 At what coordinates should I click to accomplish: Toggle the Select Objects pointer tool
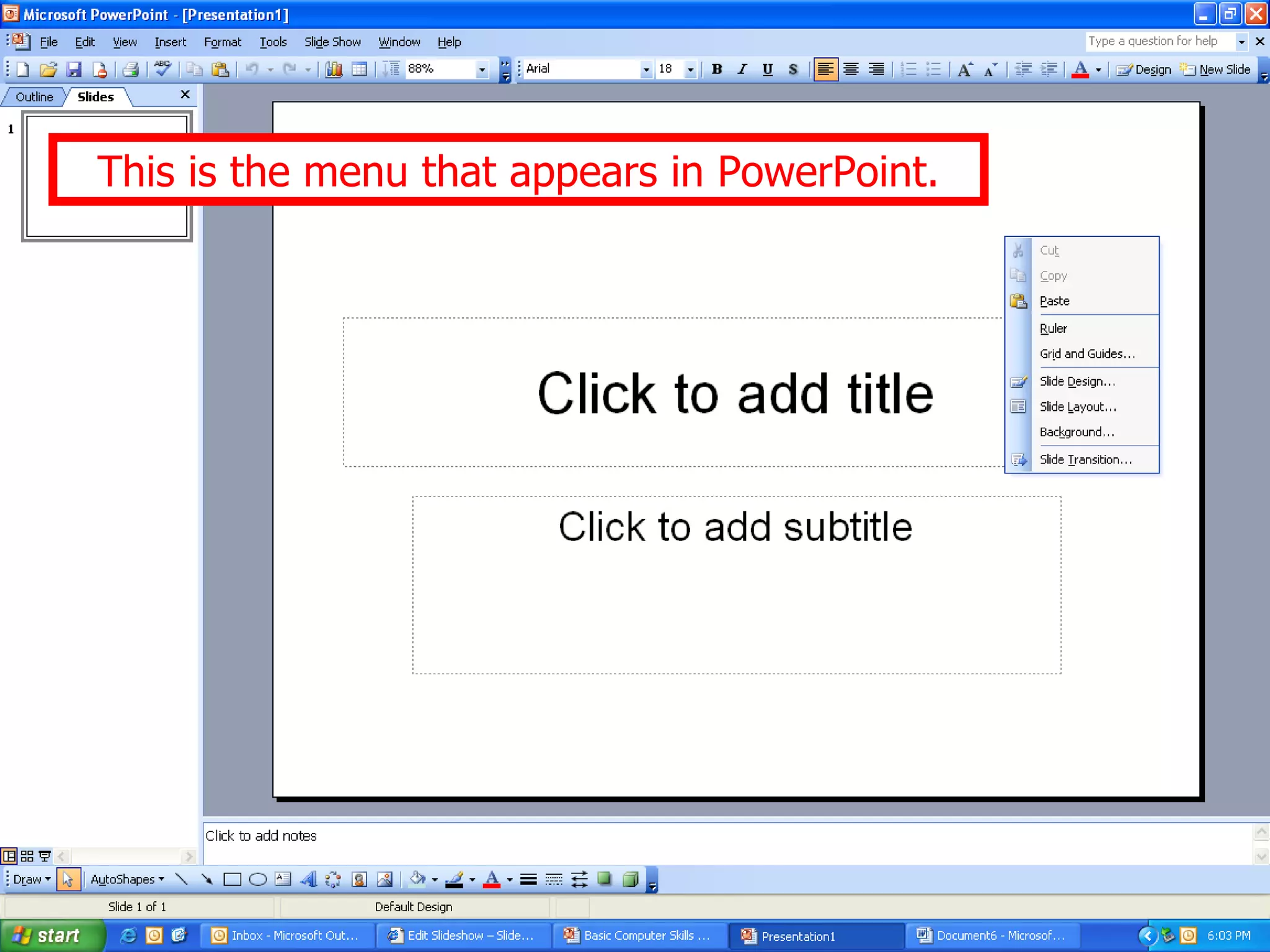tap(68, 879)
